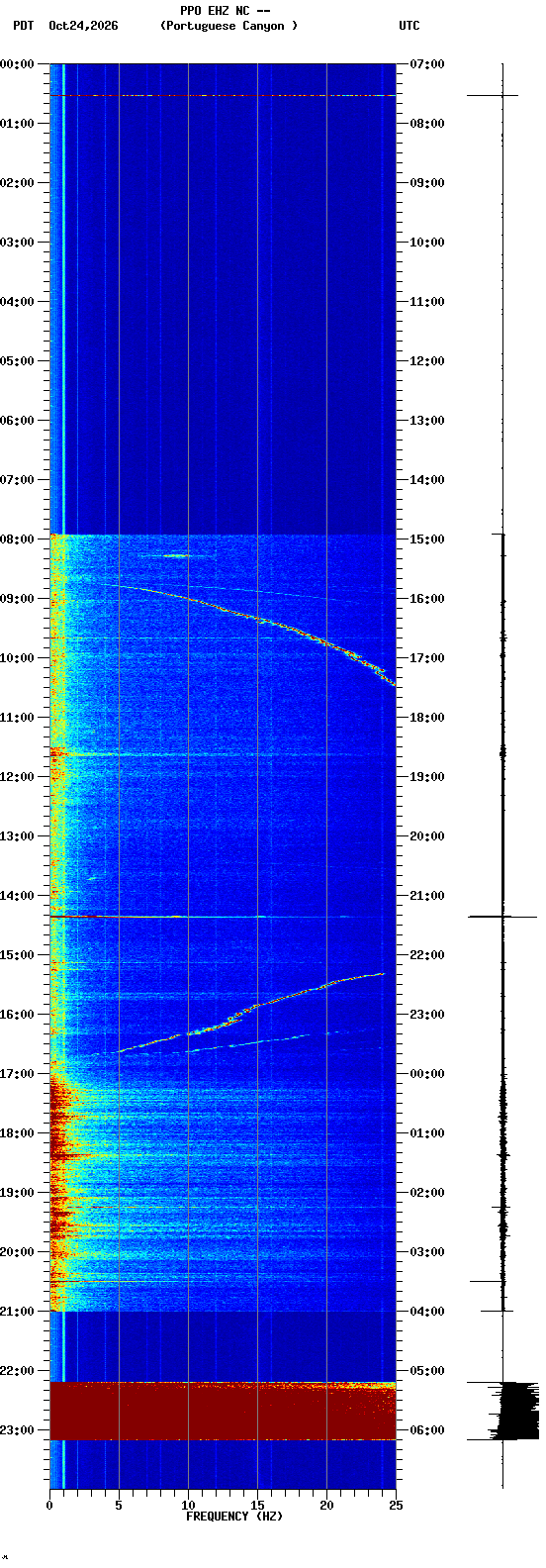Click the date label 'Oct24,2026'

pos(83,26)
